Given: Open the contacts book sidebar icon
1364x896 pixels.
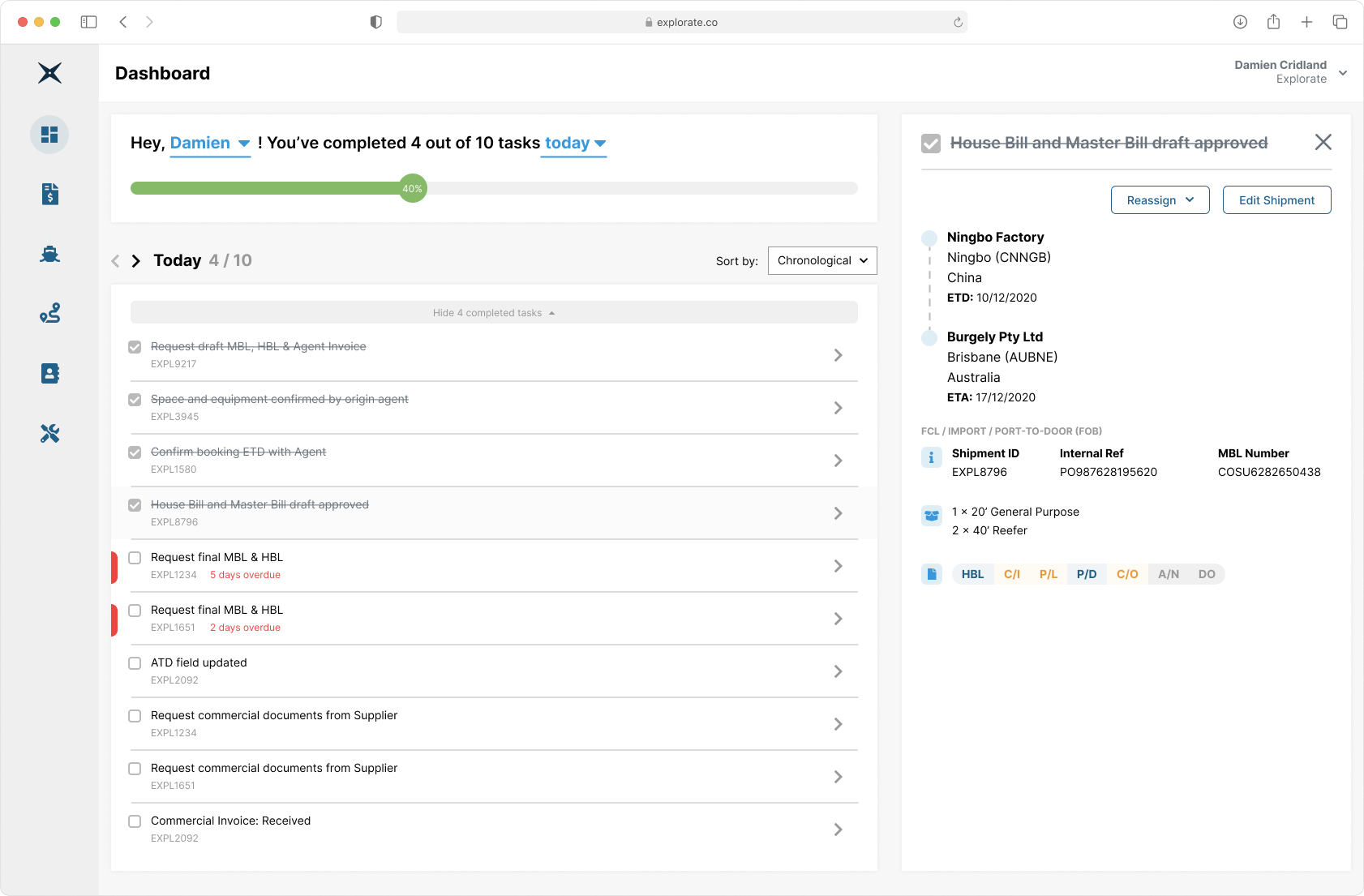Looking at the screenshot, I should (x=49, y=374).
